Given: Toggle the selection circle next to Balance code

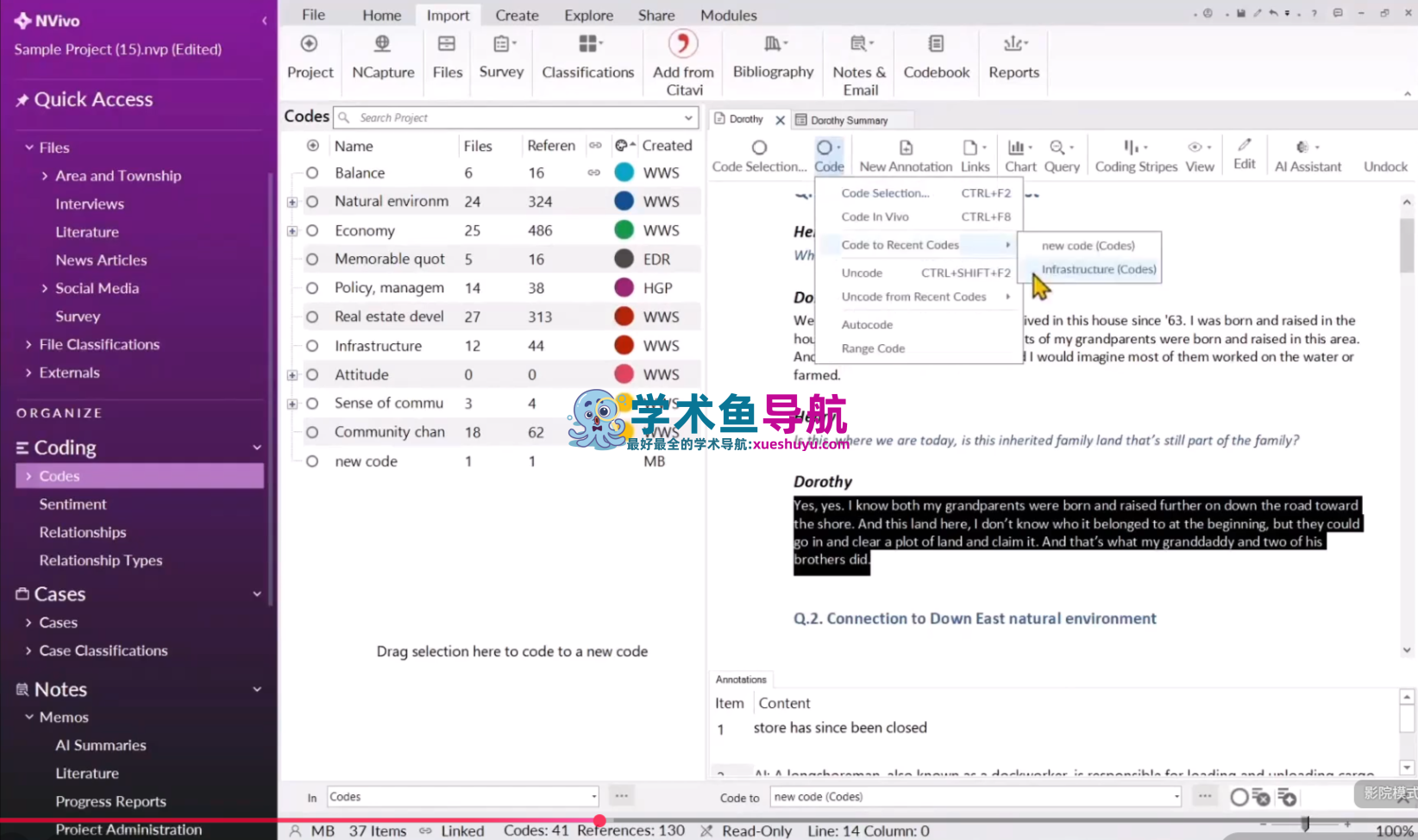Looking at the screenshot, I should [x=311, y=172].
